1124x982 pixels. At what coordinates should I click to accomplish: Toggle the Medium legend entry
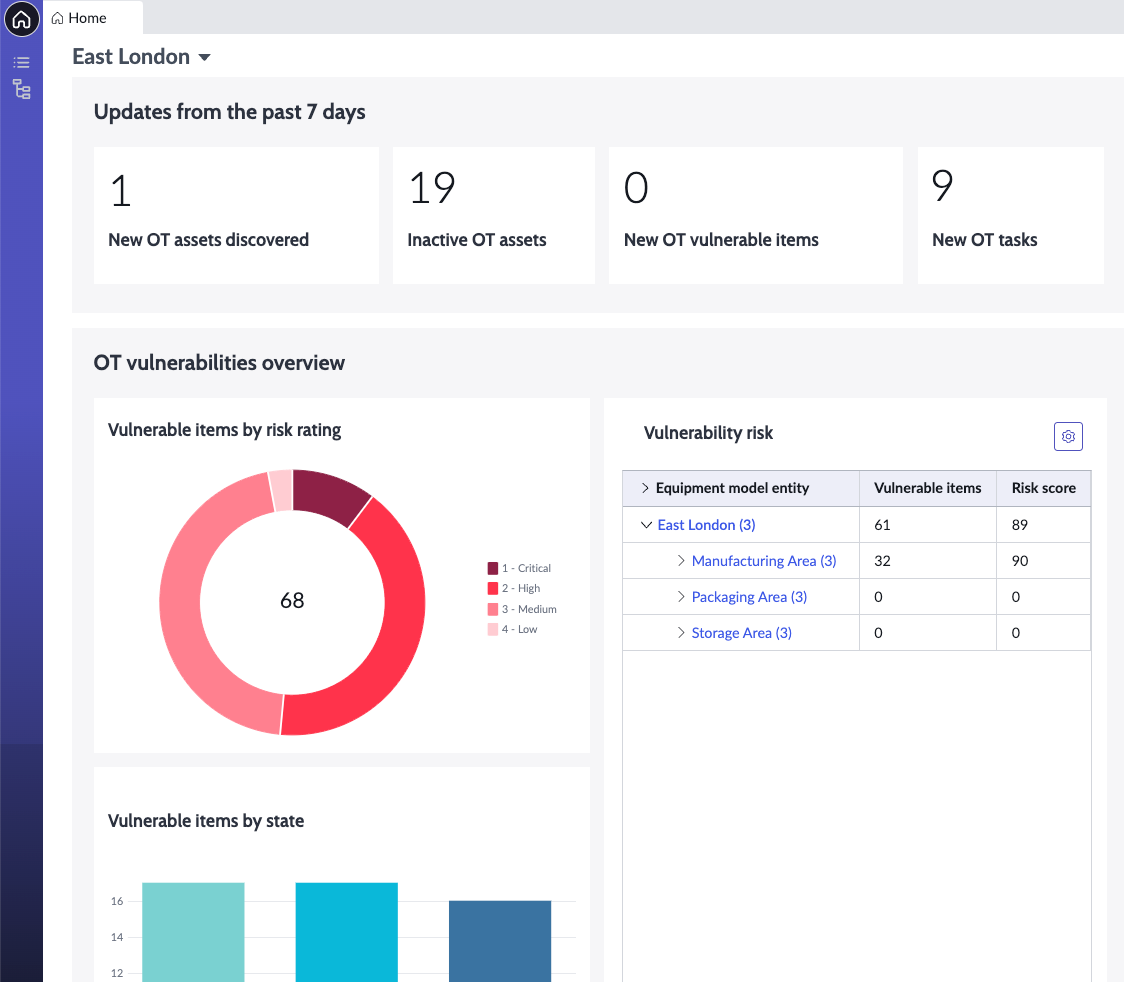click(x=522, y=609)
